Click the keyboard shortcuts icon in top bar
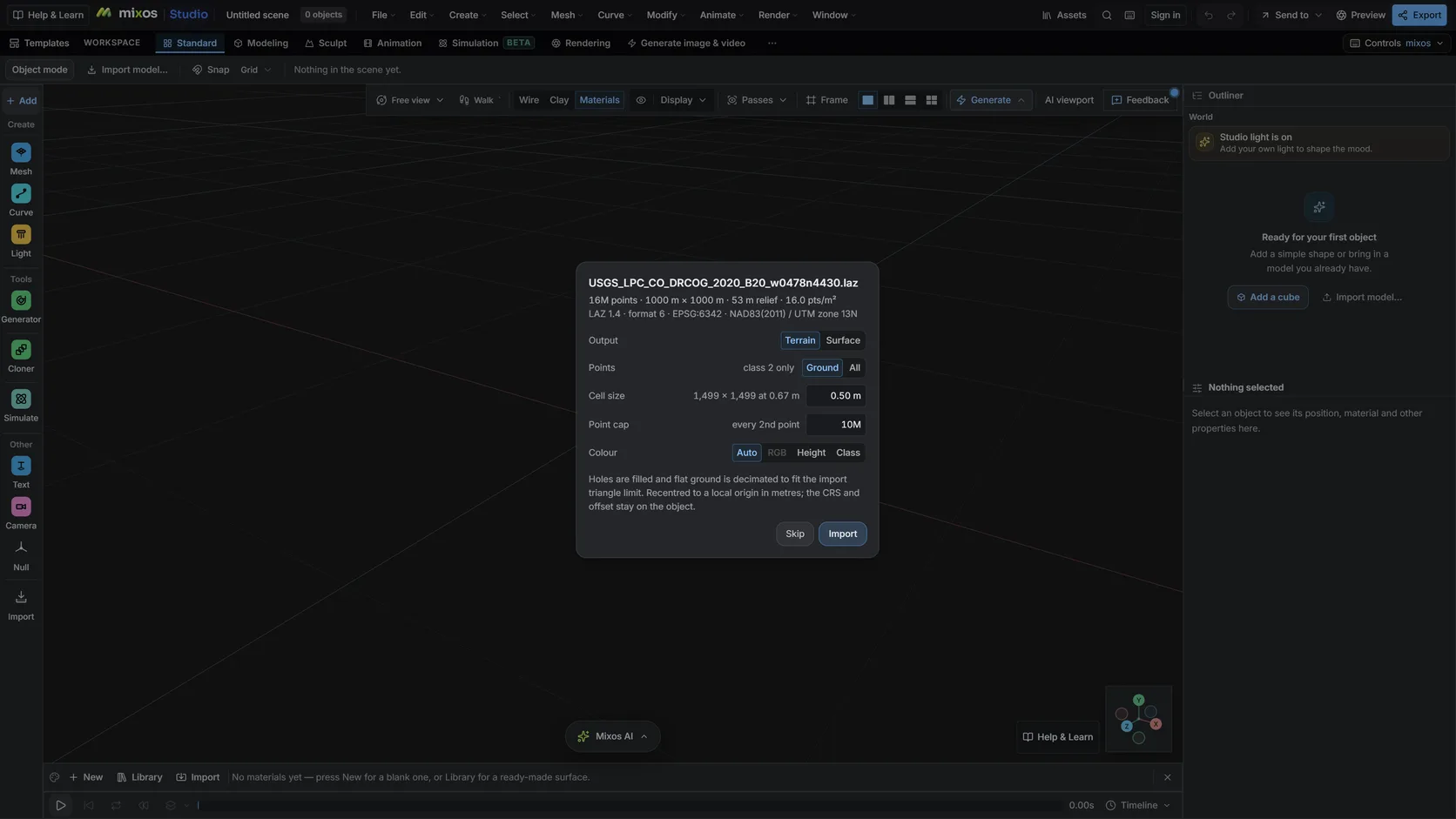Screen dimensions: 1456x819 1129,15
